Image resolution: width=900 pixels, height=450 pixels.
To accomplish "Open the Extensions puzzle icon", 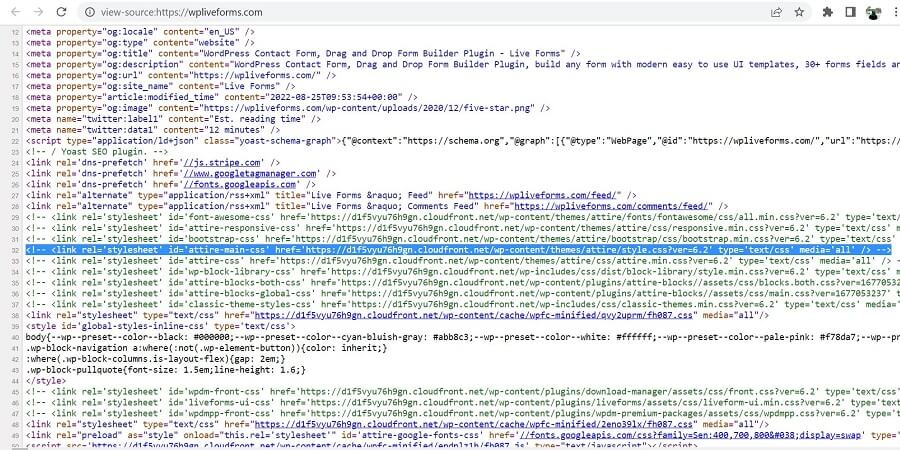I will [827, 12].
